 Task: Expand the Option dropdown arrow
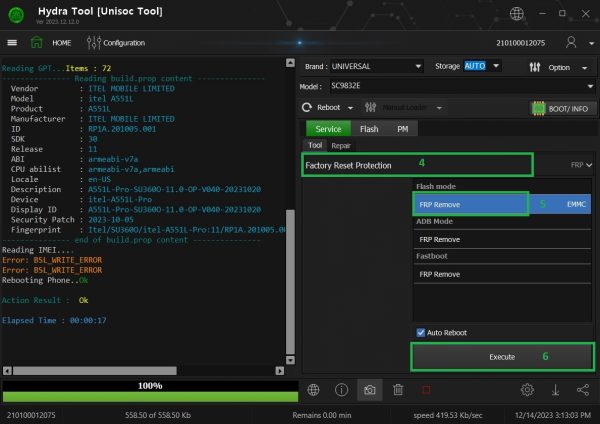point(585,68)
